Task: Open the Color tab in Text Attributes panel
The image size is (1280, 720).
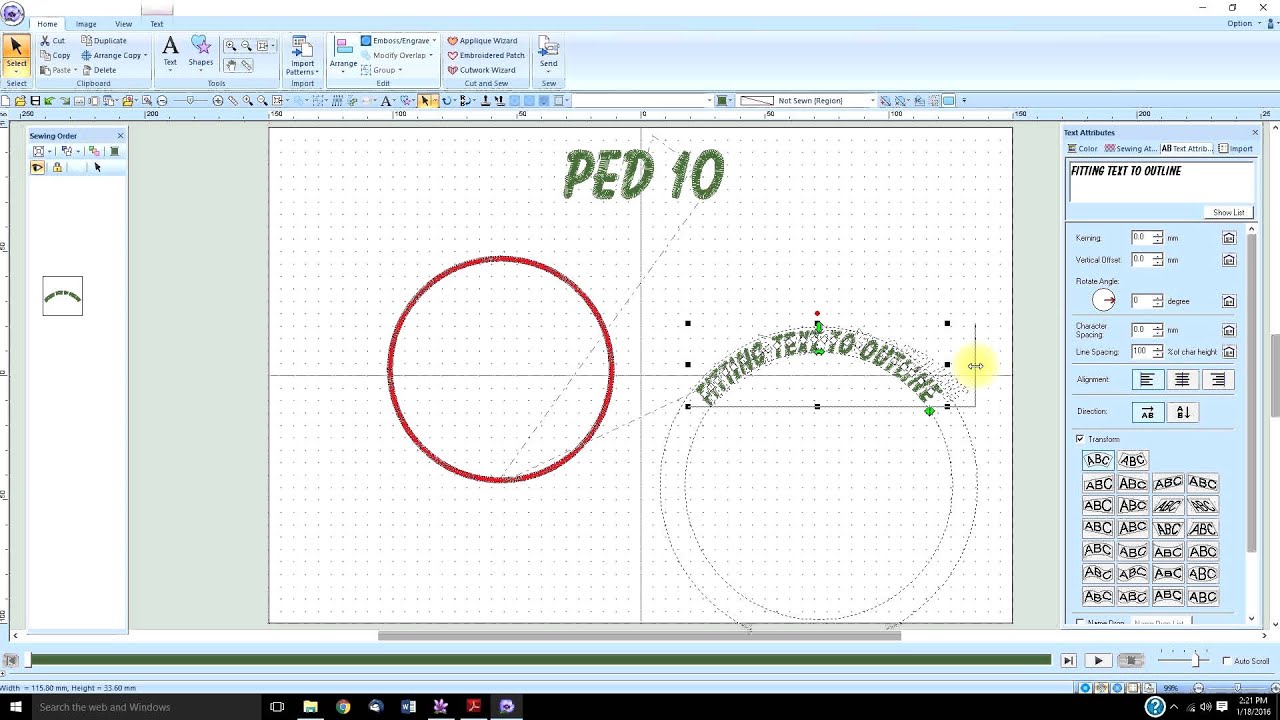Action: tap(1083, 149)
